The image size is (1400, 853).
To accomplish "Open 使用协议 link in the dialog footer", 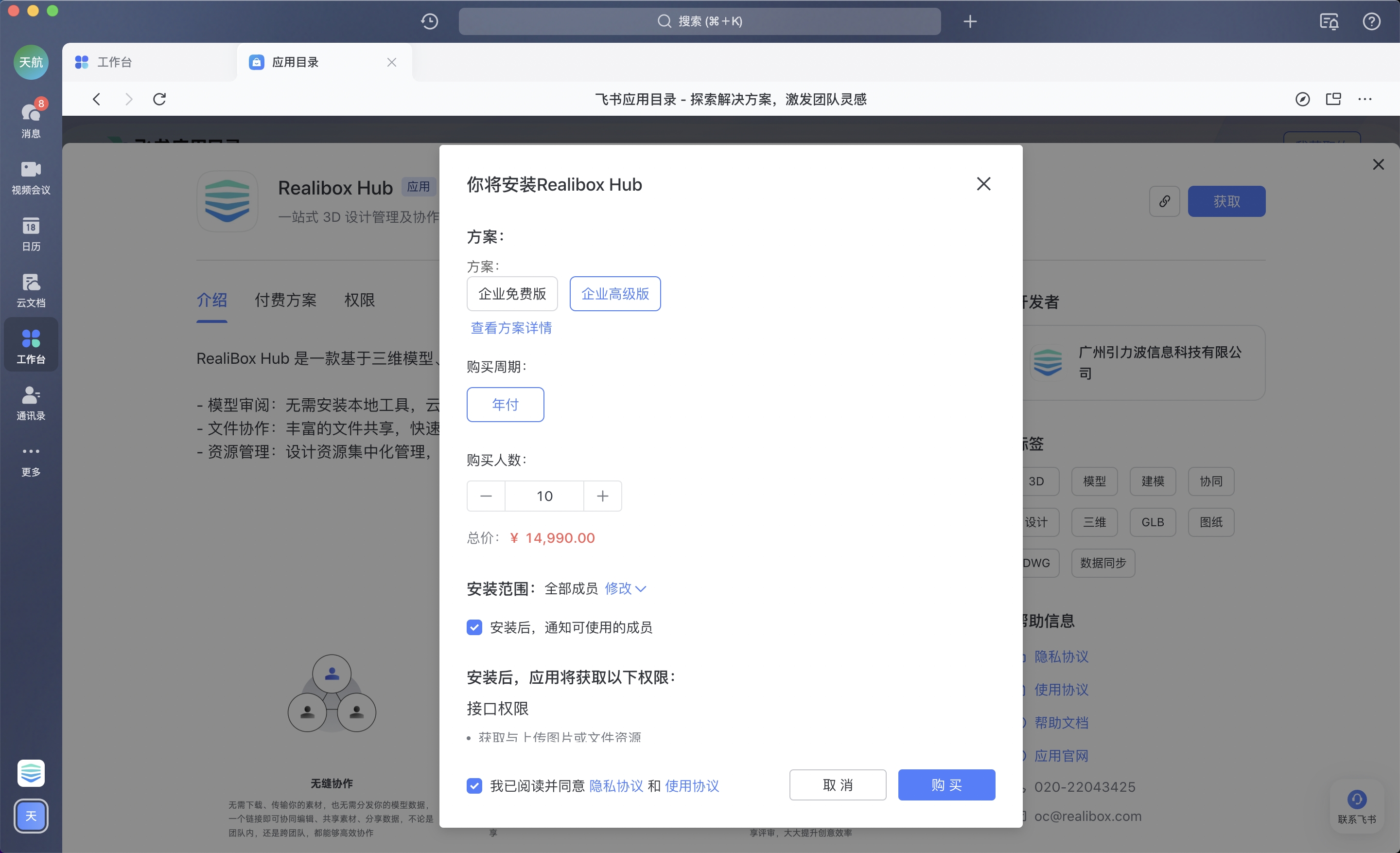I will [691, 785].
